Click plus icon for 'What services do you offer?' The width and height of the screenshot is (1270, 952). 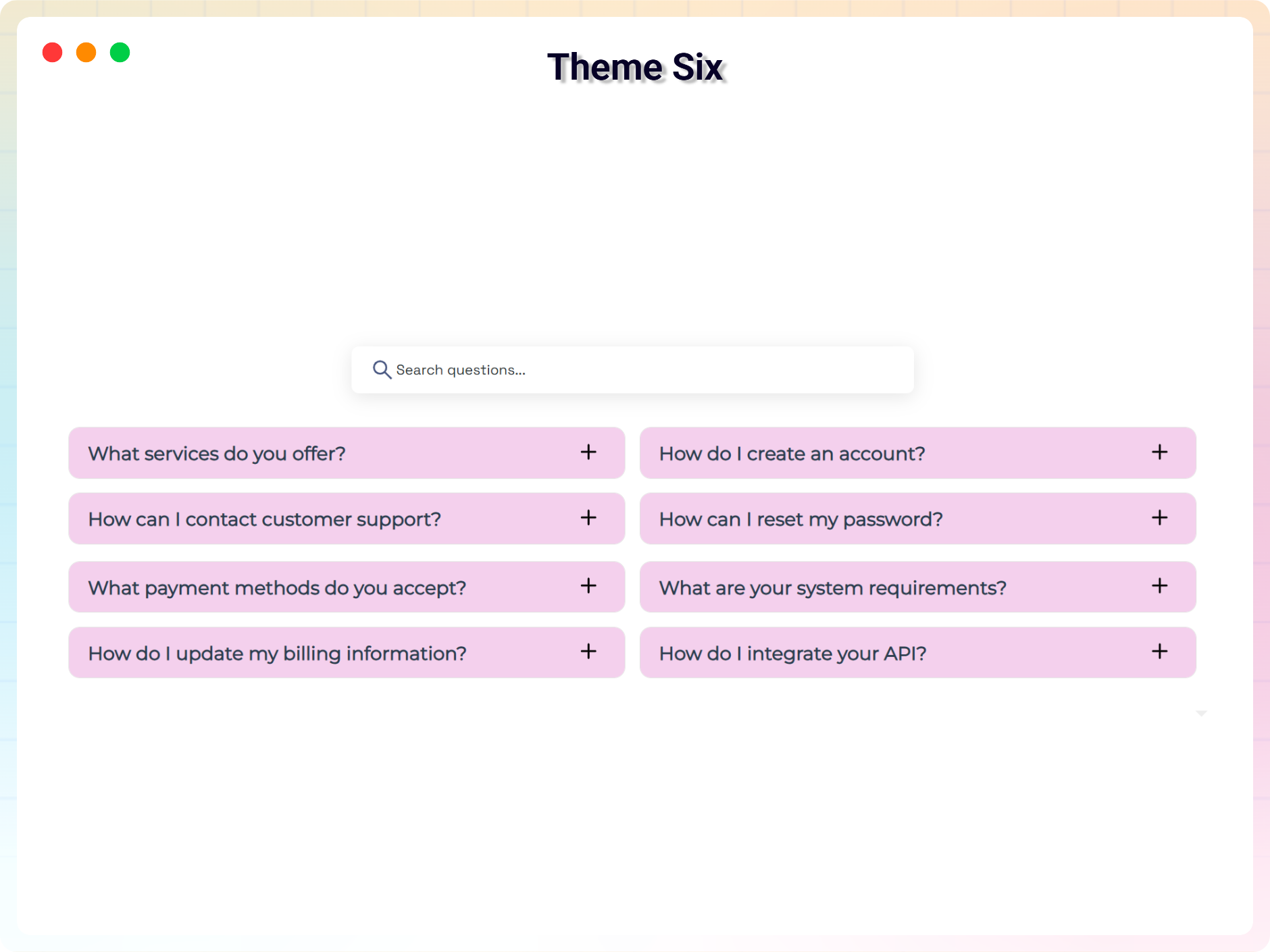(x=588, y=452)
